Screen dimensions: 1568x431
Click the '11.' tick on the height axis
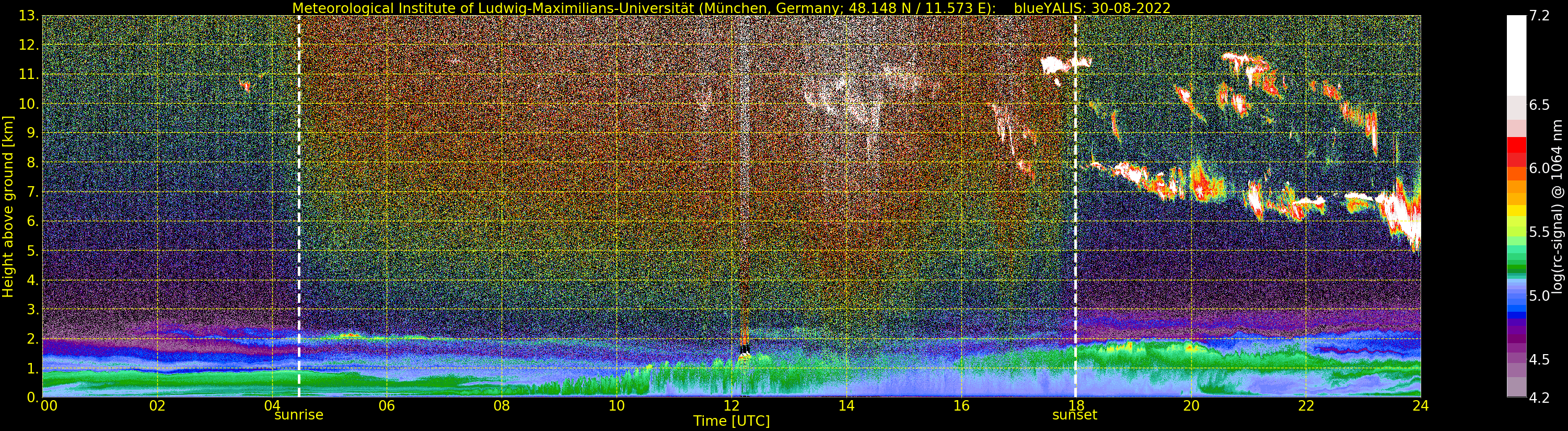click(29, 74)
